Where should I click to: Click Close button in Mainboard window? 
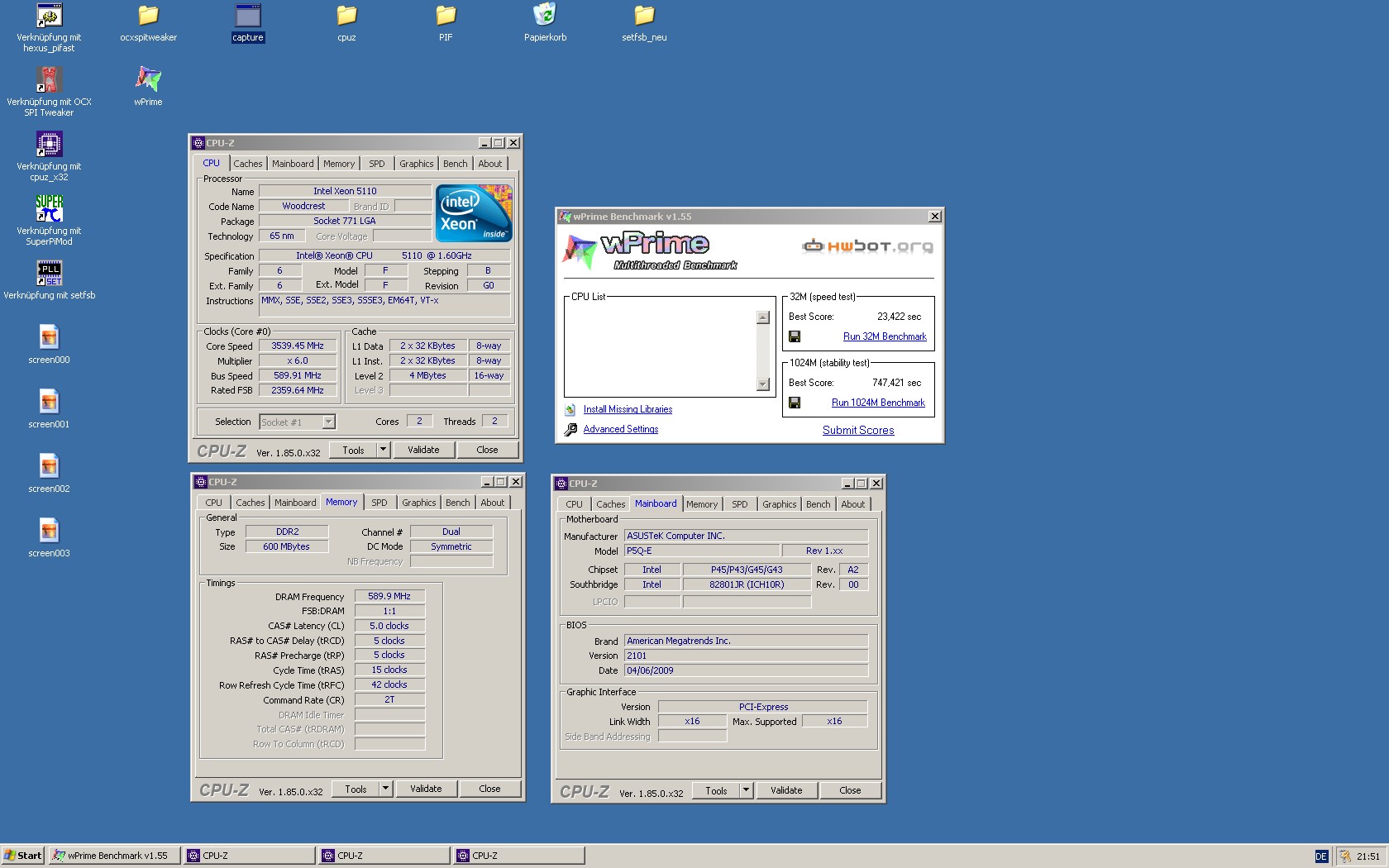pos(850,790)
